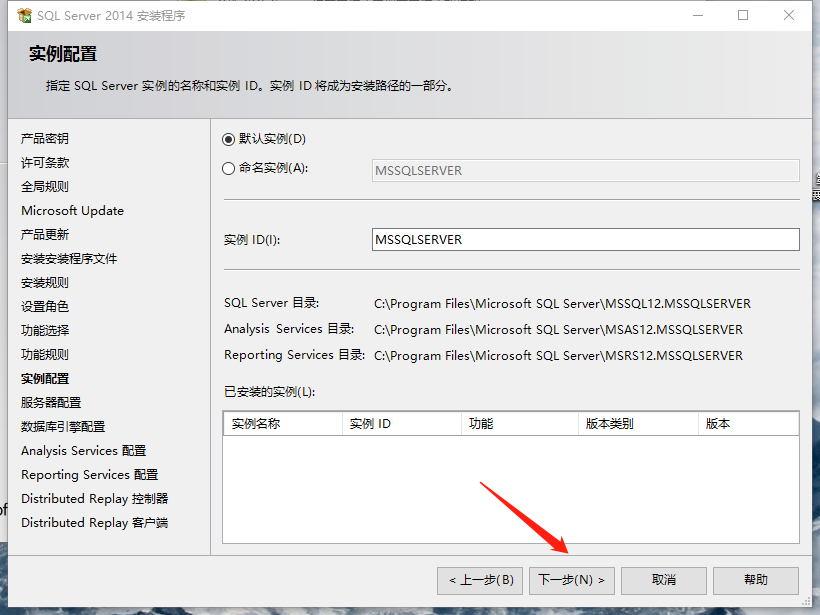This screenshot has width=820, height=615.
Task: Open help with 帮助 button
Action: pyautogui.click(x=756, y=580)
